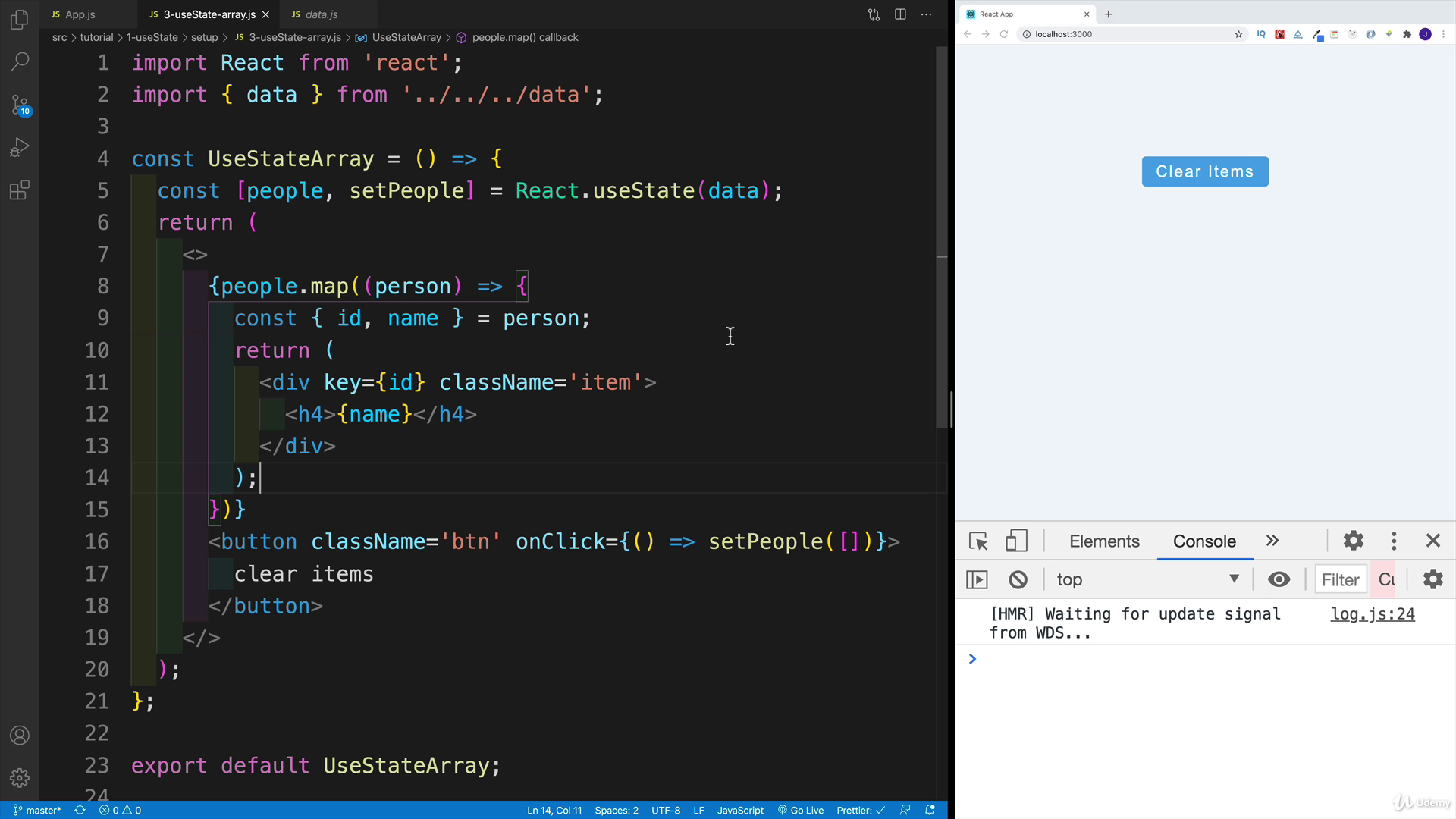Close the DevTools panel

pos(1432,541)
